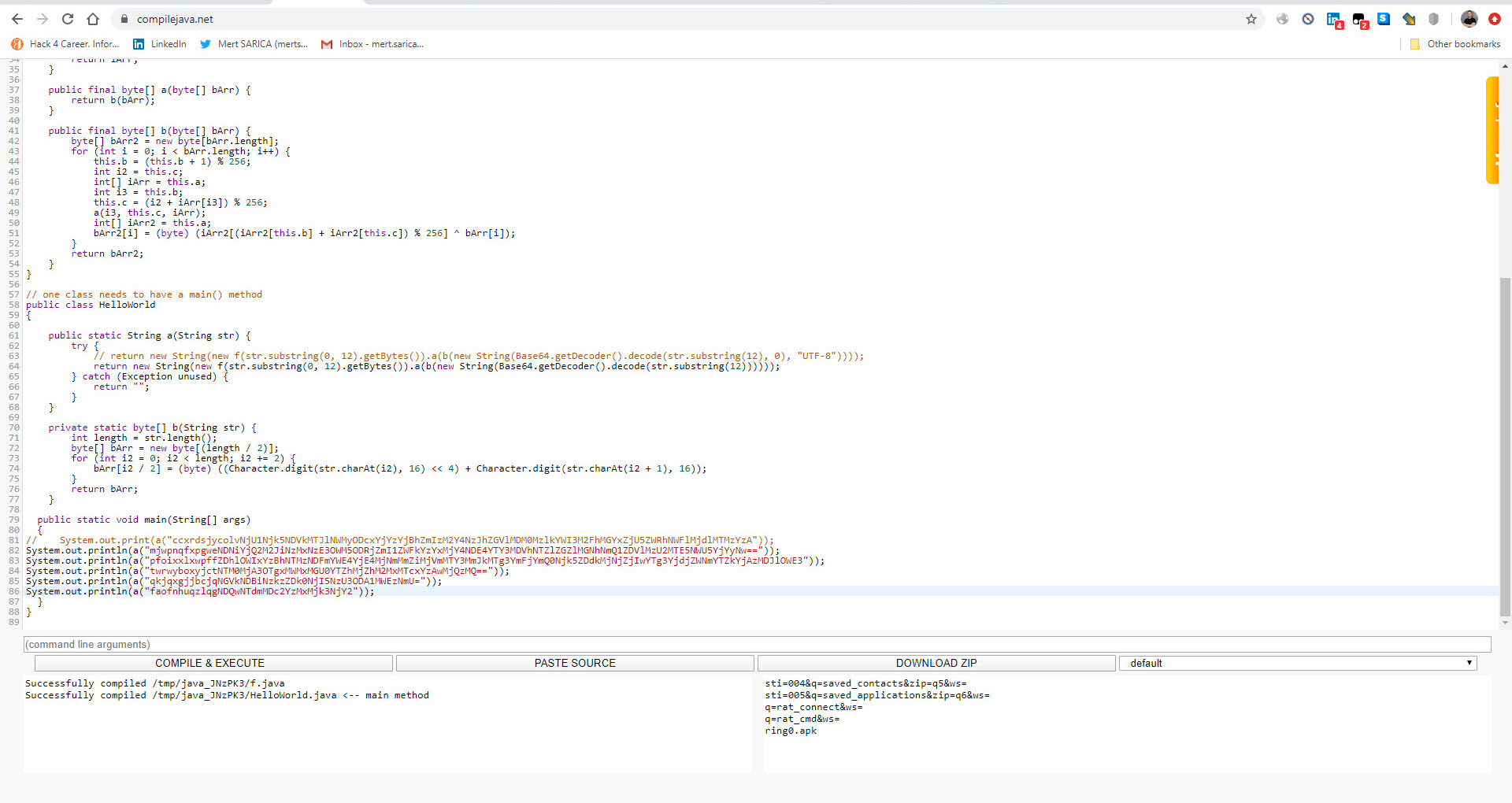
Task: Click the blue S extension icon
Action: pyautogui.click(x=1384, y=19)
